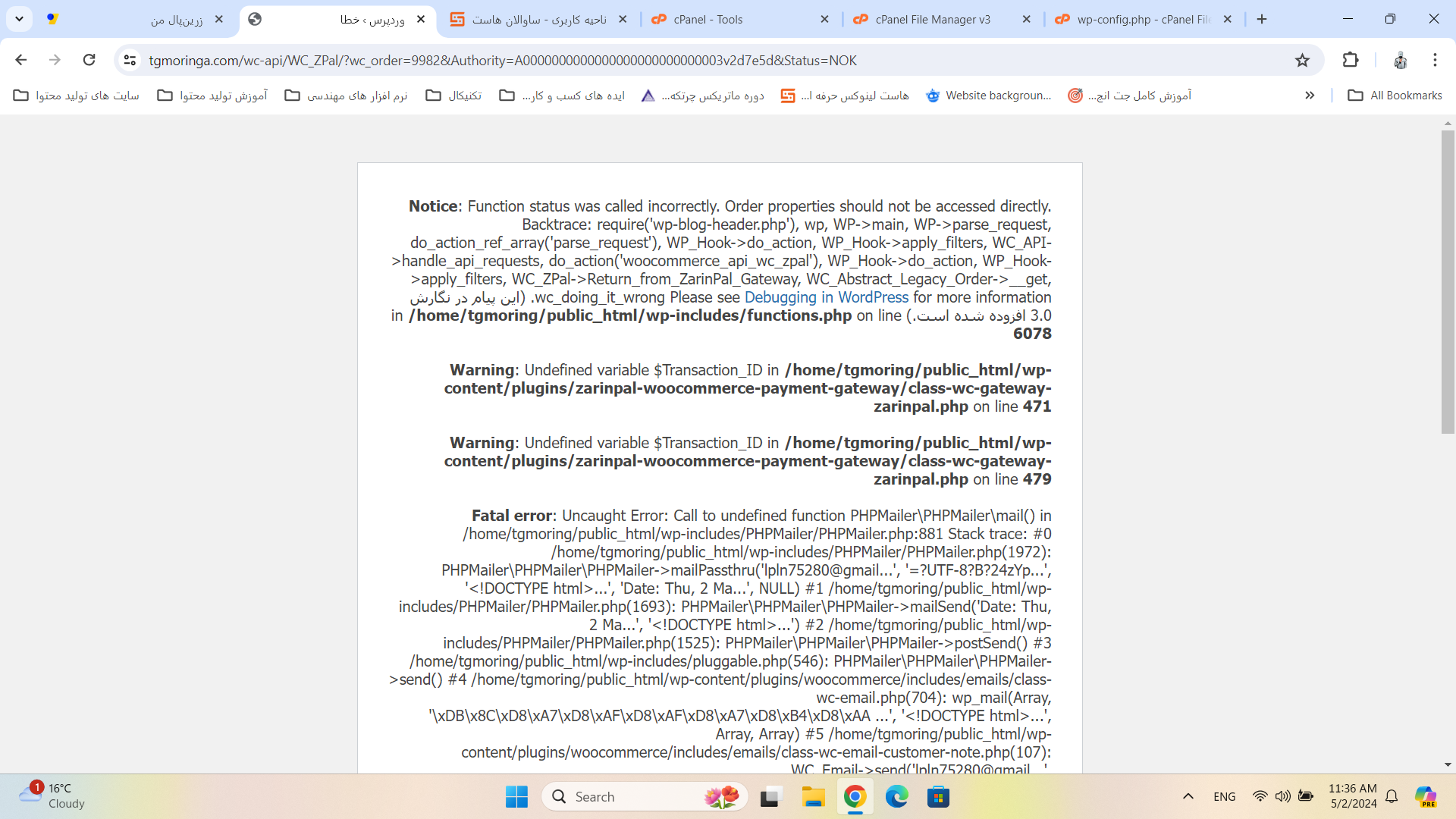The width and height of the screenshot is (1456, 819).
Task: Click the scrollbar down arrow
Action: point(1448,765)
